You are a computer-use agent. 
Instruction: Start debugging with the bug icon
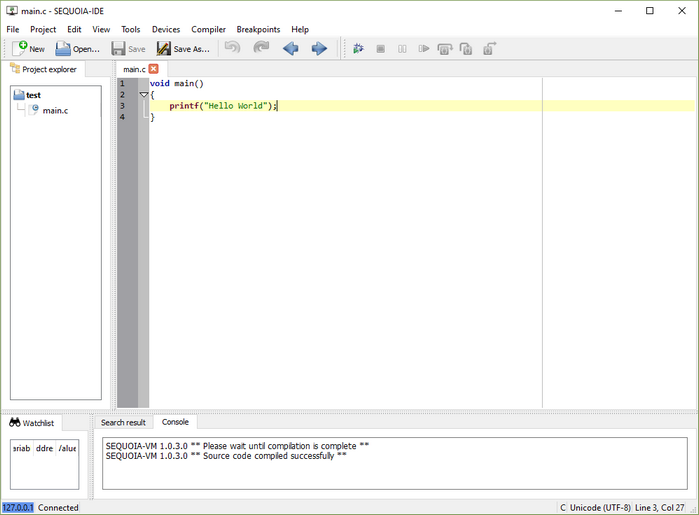(x=358, y=49)
